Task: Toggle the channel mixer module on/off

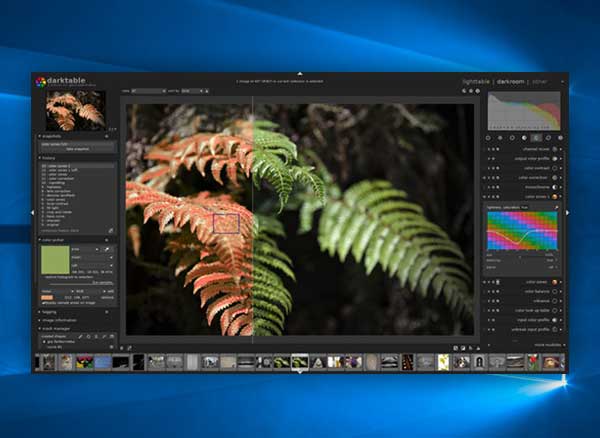Action: click(555, 149)
